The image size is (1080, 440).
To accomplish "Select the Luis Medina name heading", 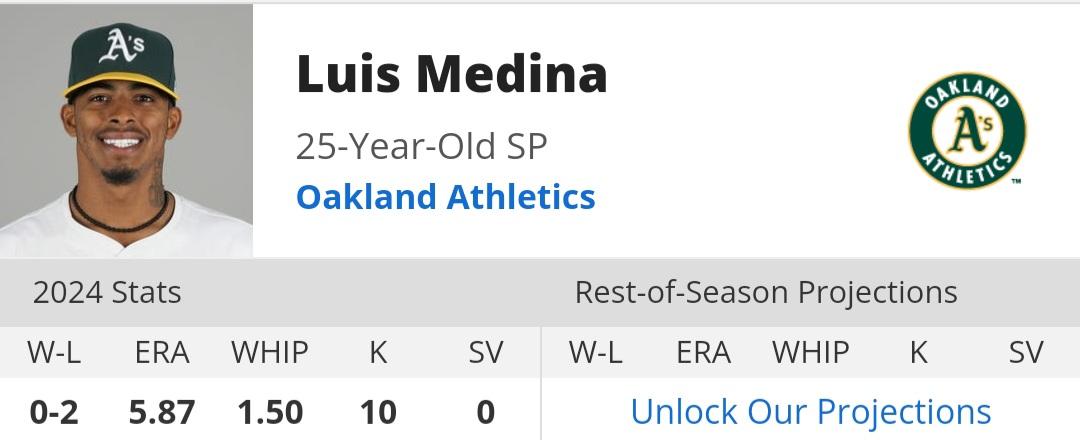I will [x=451, y=74].
